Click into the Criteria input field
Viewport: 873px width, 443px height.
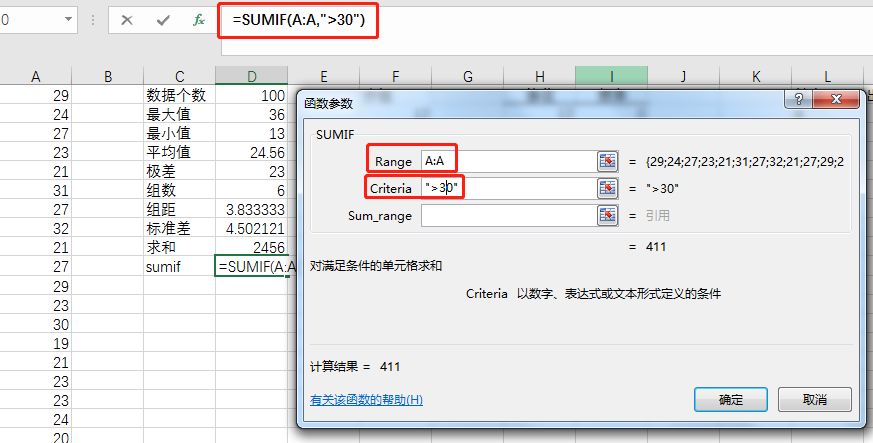509,189
